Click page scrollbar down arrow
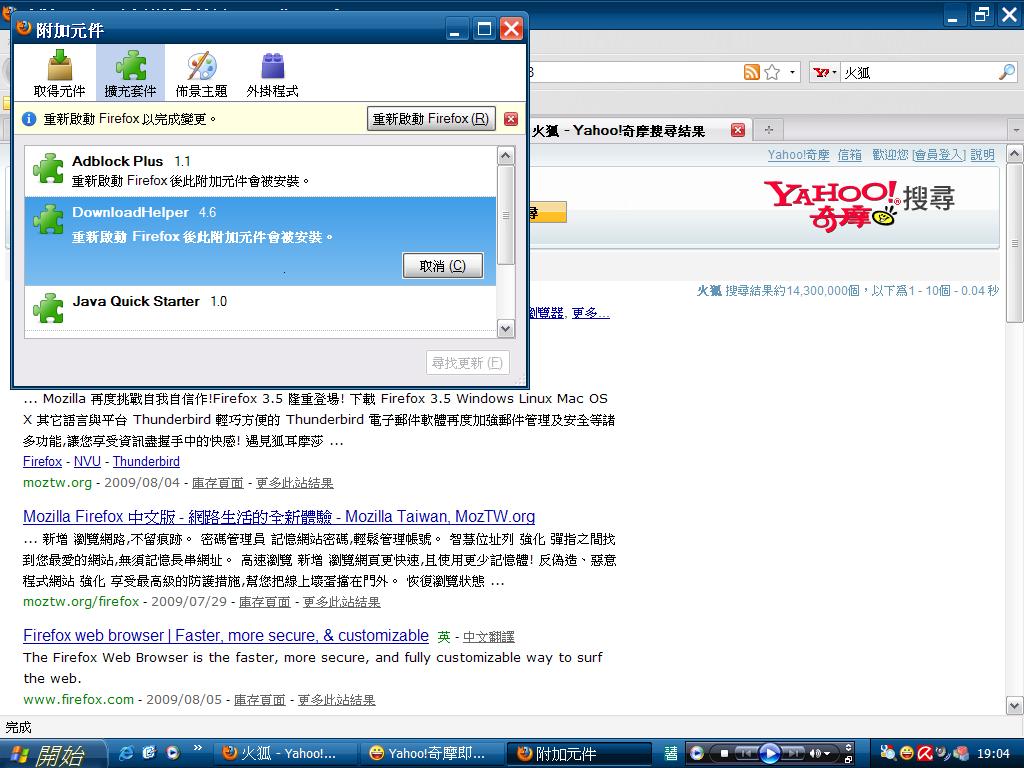This screenshot has width=1024, height=768. point(1015,705)
